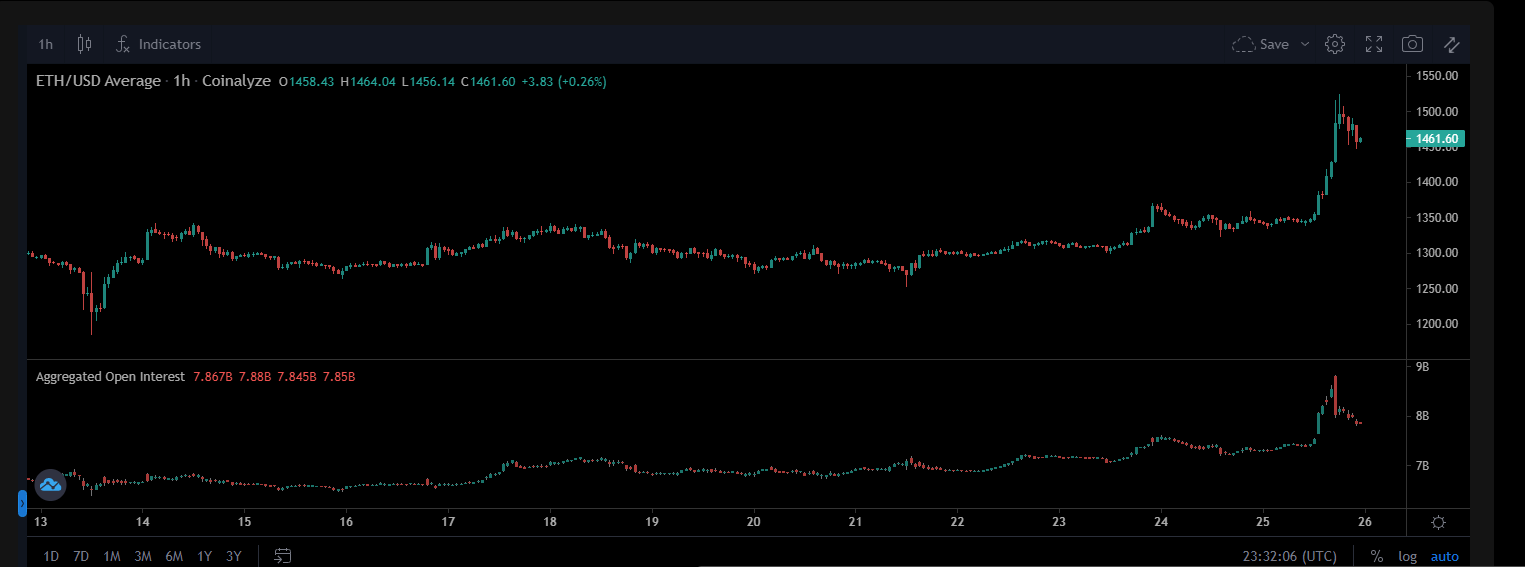Open the Indicators dialog
1525x567 pixels.
158,44
